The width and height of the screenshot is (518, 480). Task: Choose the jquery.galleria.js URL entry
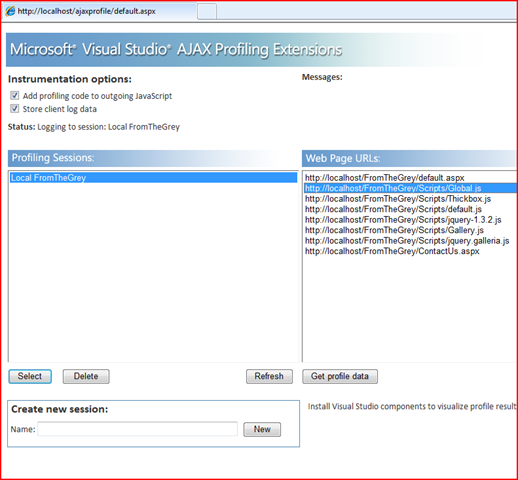pos(410,241)
